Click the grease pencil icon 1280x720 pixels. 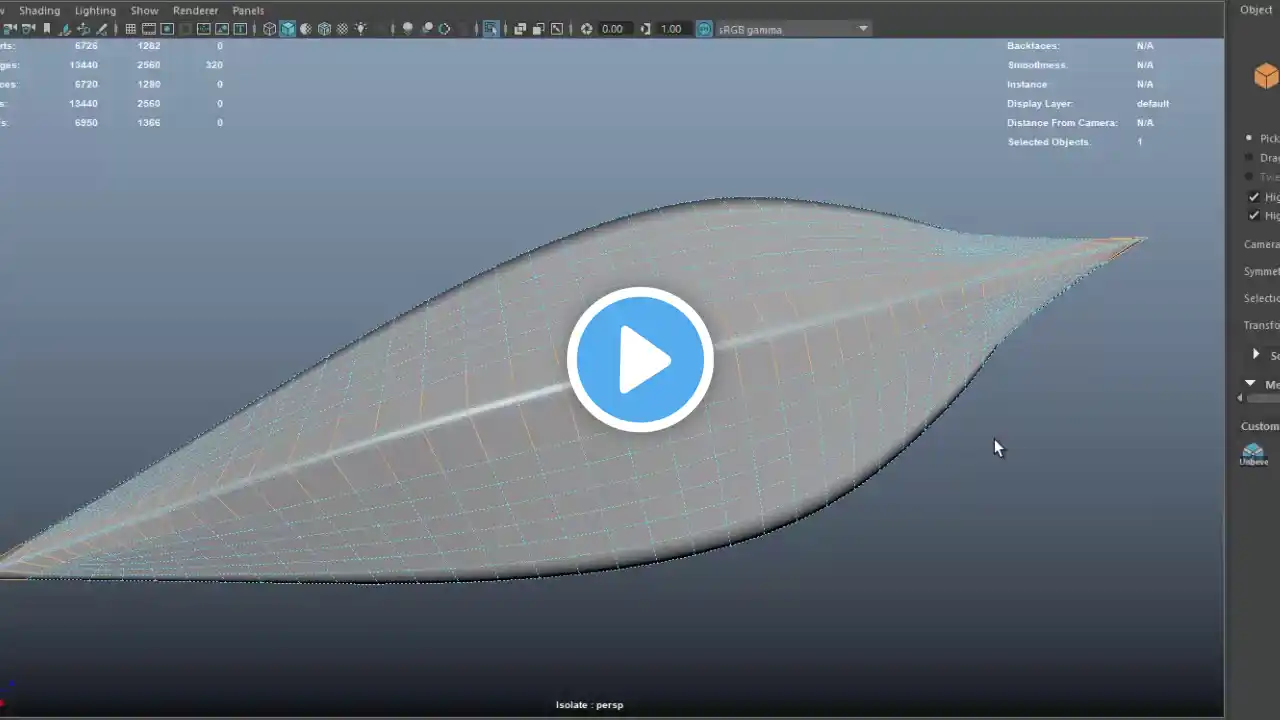pyautogui.click(x=101, y=29)
